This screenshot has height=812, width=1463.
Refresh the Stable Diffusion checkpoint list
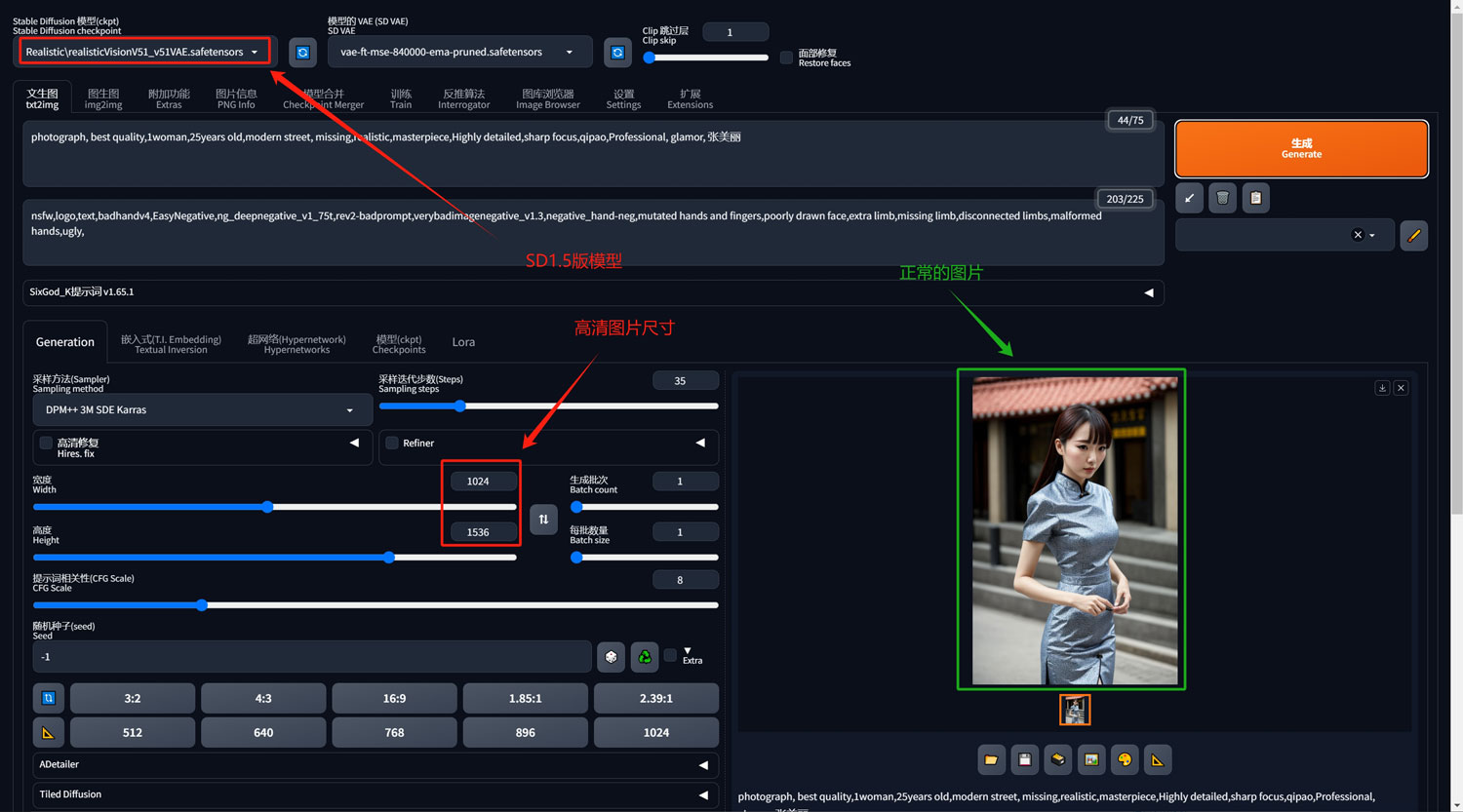[x=302, y=52]
